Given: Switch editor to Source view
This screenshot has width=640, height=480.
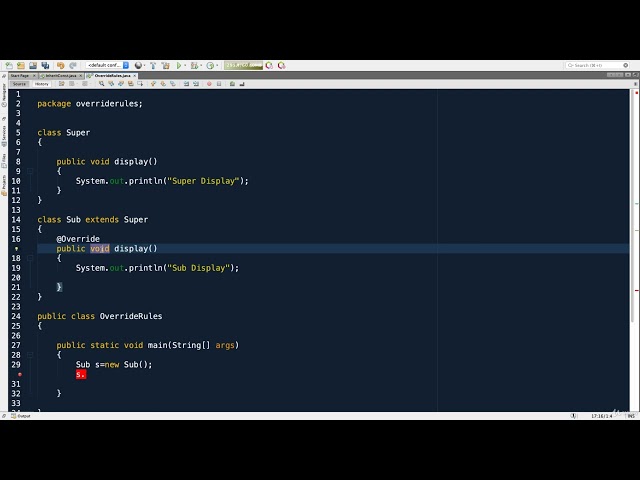Looking at the screenshot, I should [19, 84].
